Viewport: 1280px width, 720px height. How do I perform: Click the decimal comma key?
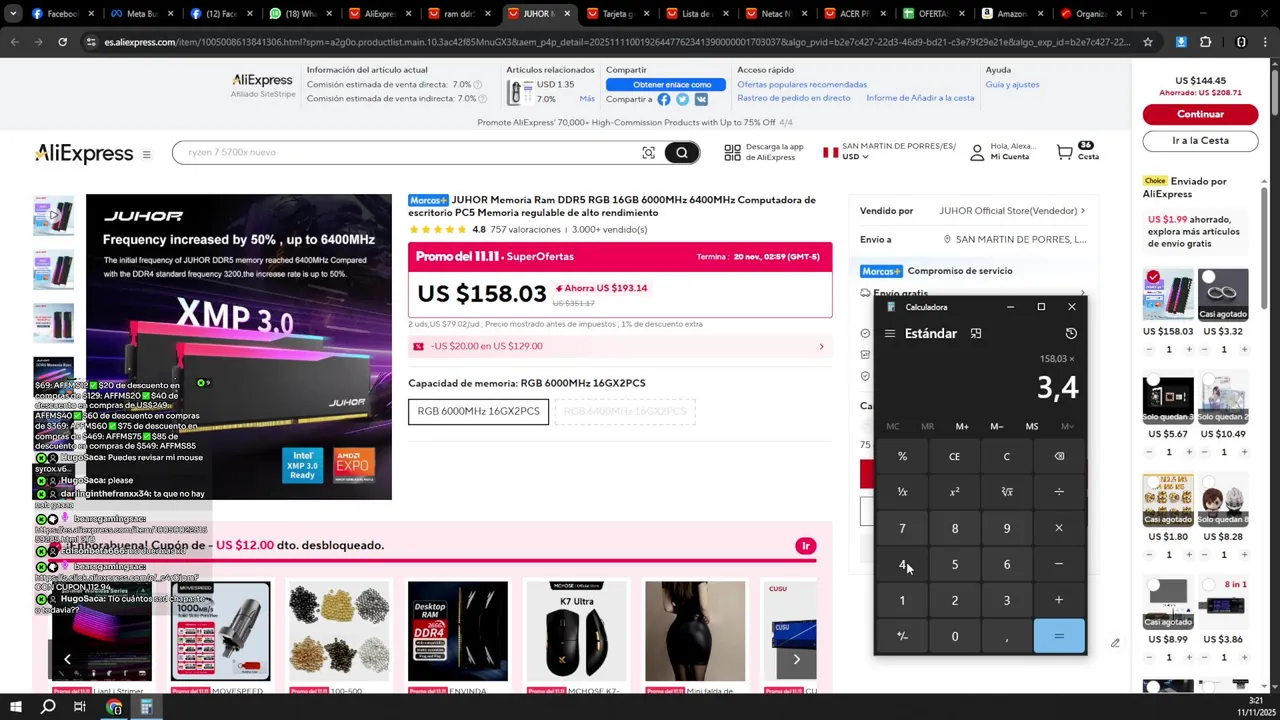1007,636
